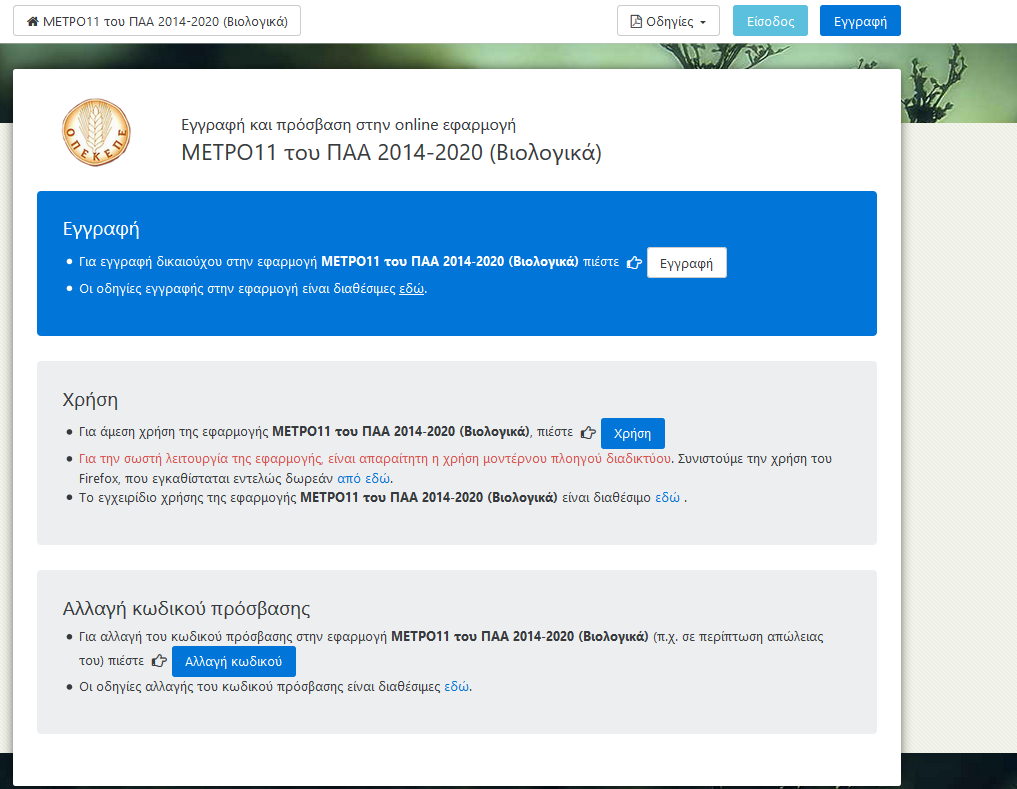Click the white Εγγραφή button in the blue panel
This screenshot has width=1017, height=789.
click(x=686, y=263)
